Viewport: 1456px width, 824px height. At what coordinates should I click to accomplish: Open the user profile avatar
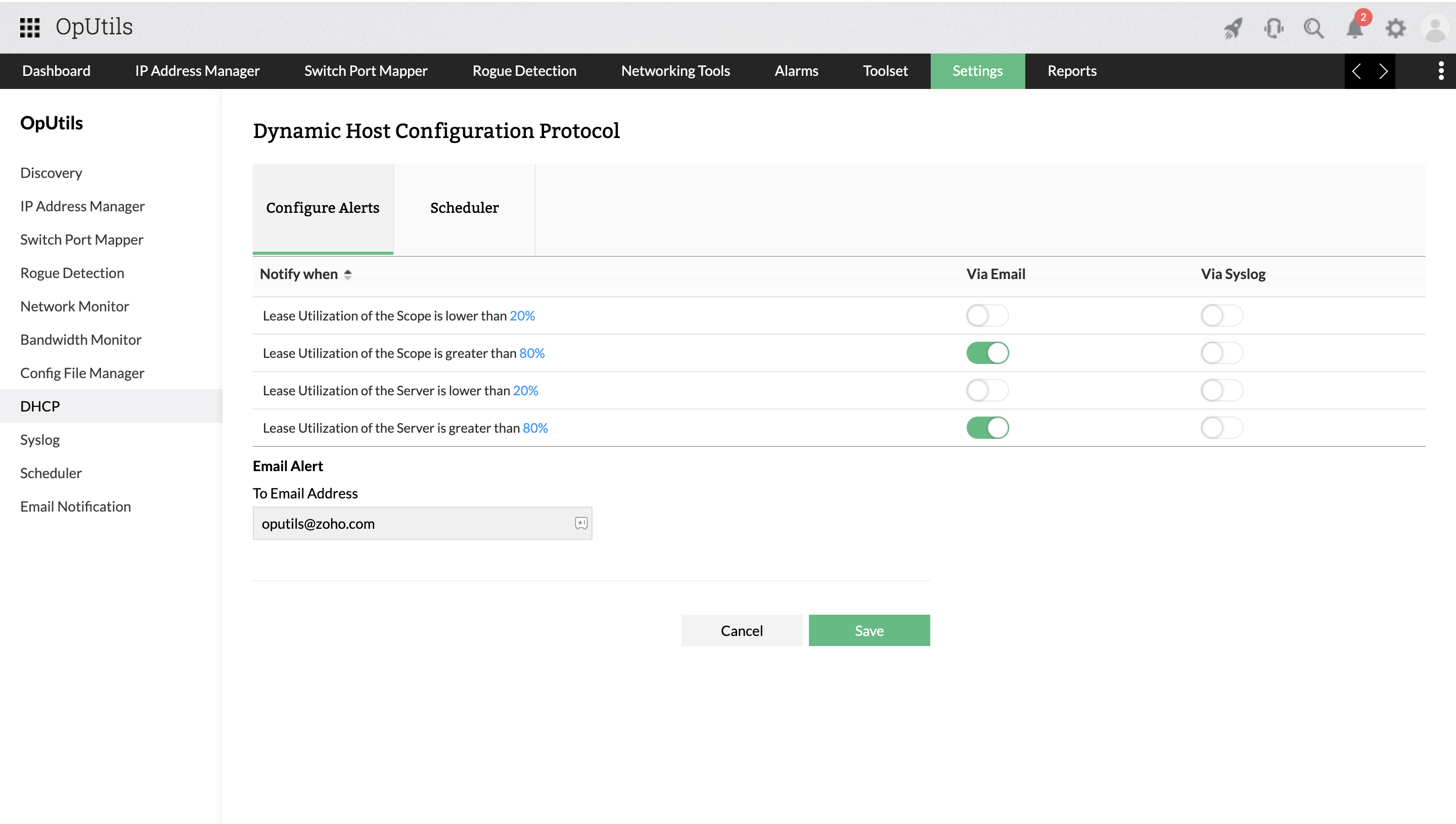1435,28
